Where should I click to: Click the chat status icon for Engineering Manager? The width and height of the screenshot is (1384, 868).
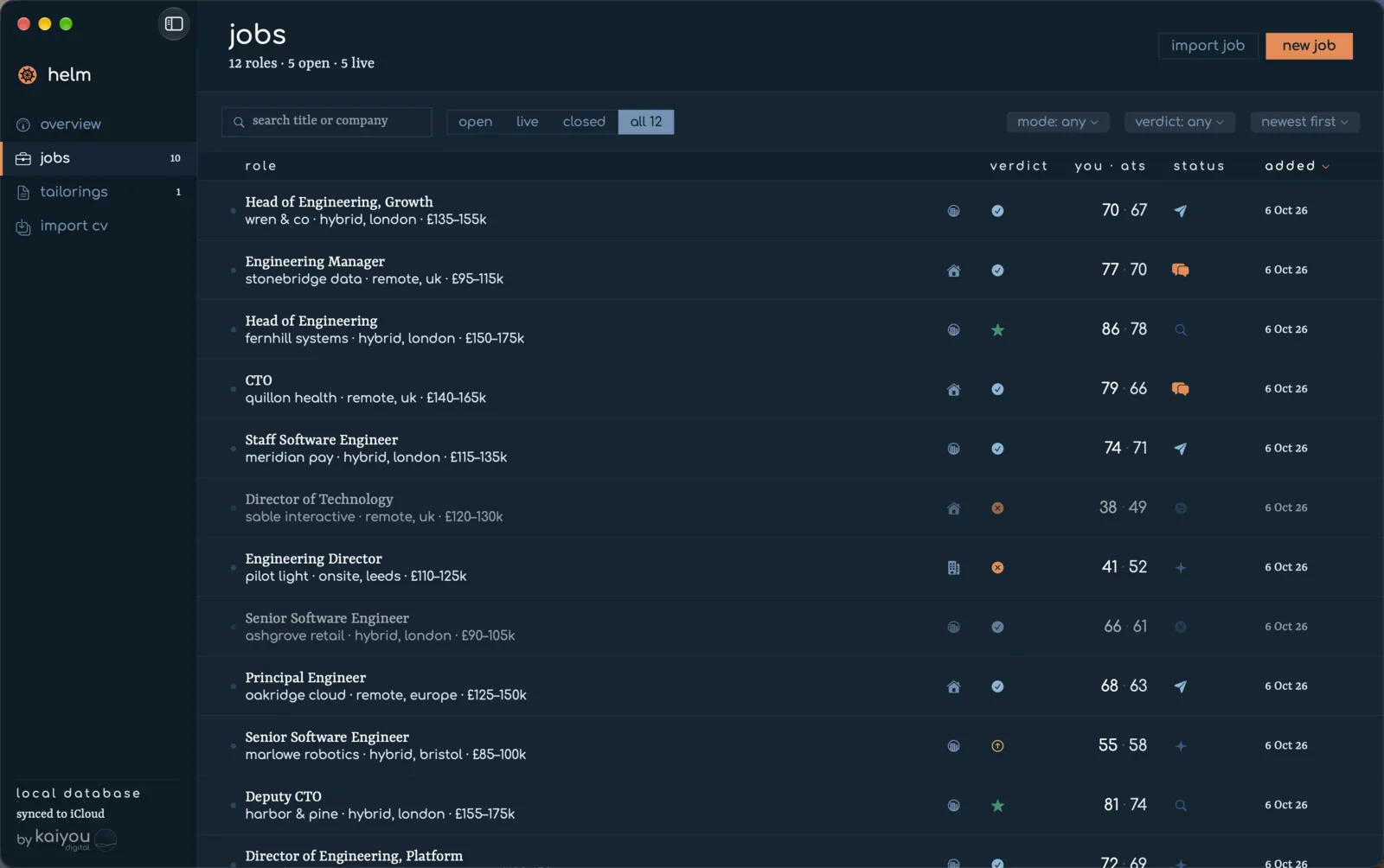click(1180, 271)
